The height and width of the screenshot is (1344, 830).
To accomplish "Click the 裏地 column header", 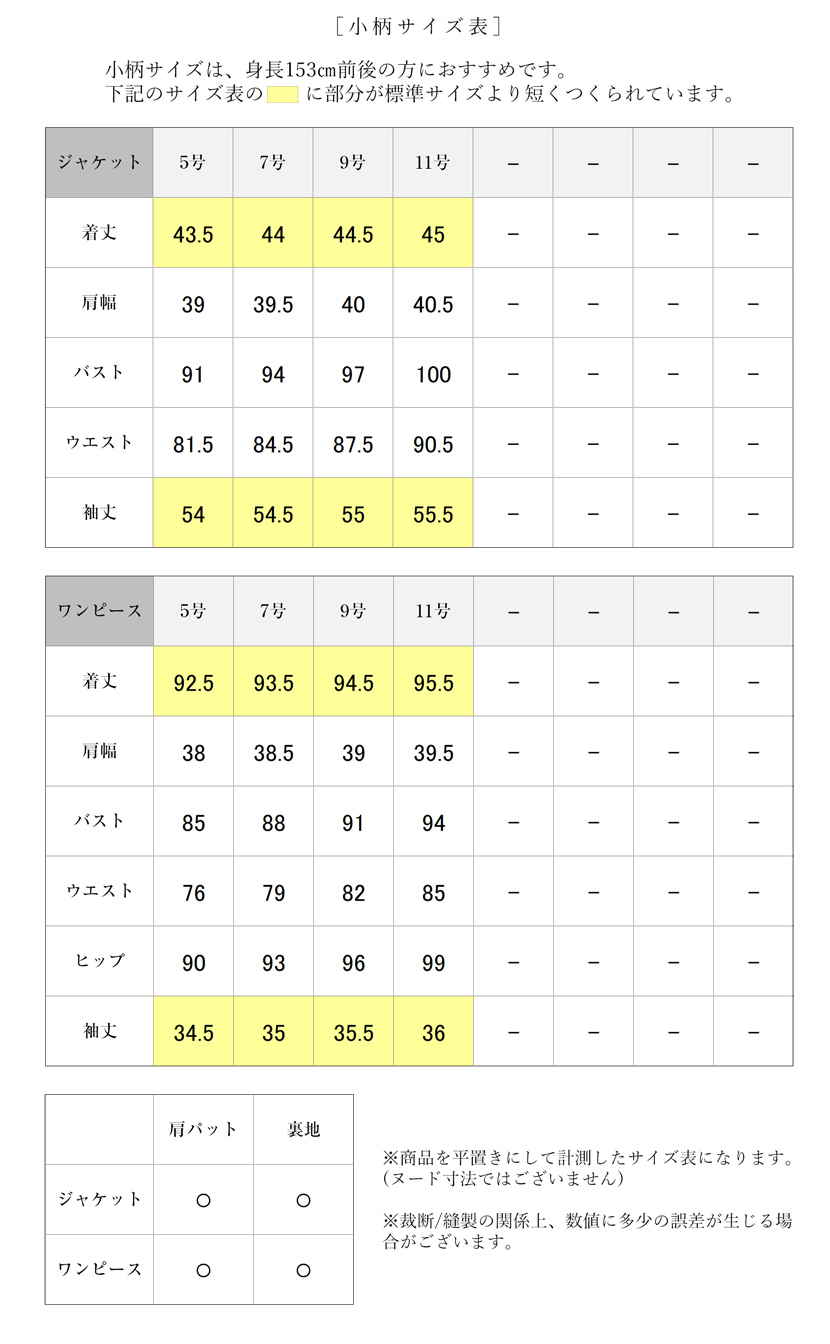I will point(303,1130).
